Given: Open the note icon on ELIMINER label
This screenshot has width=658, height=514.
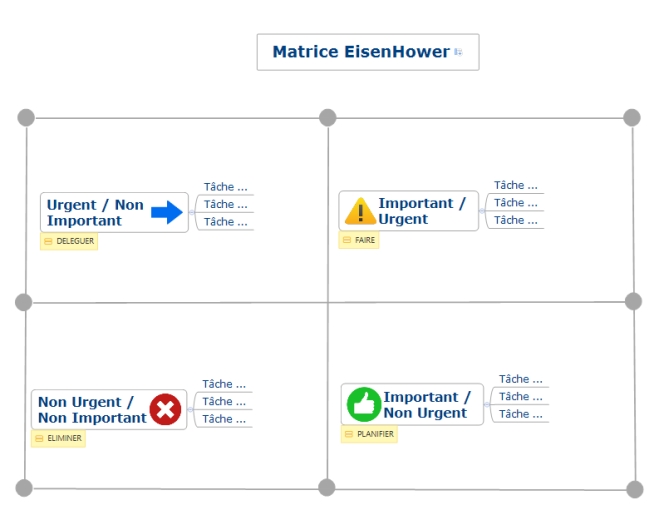Looking at the screenshot, I should [x=38, y=438].
